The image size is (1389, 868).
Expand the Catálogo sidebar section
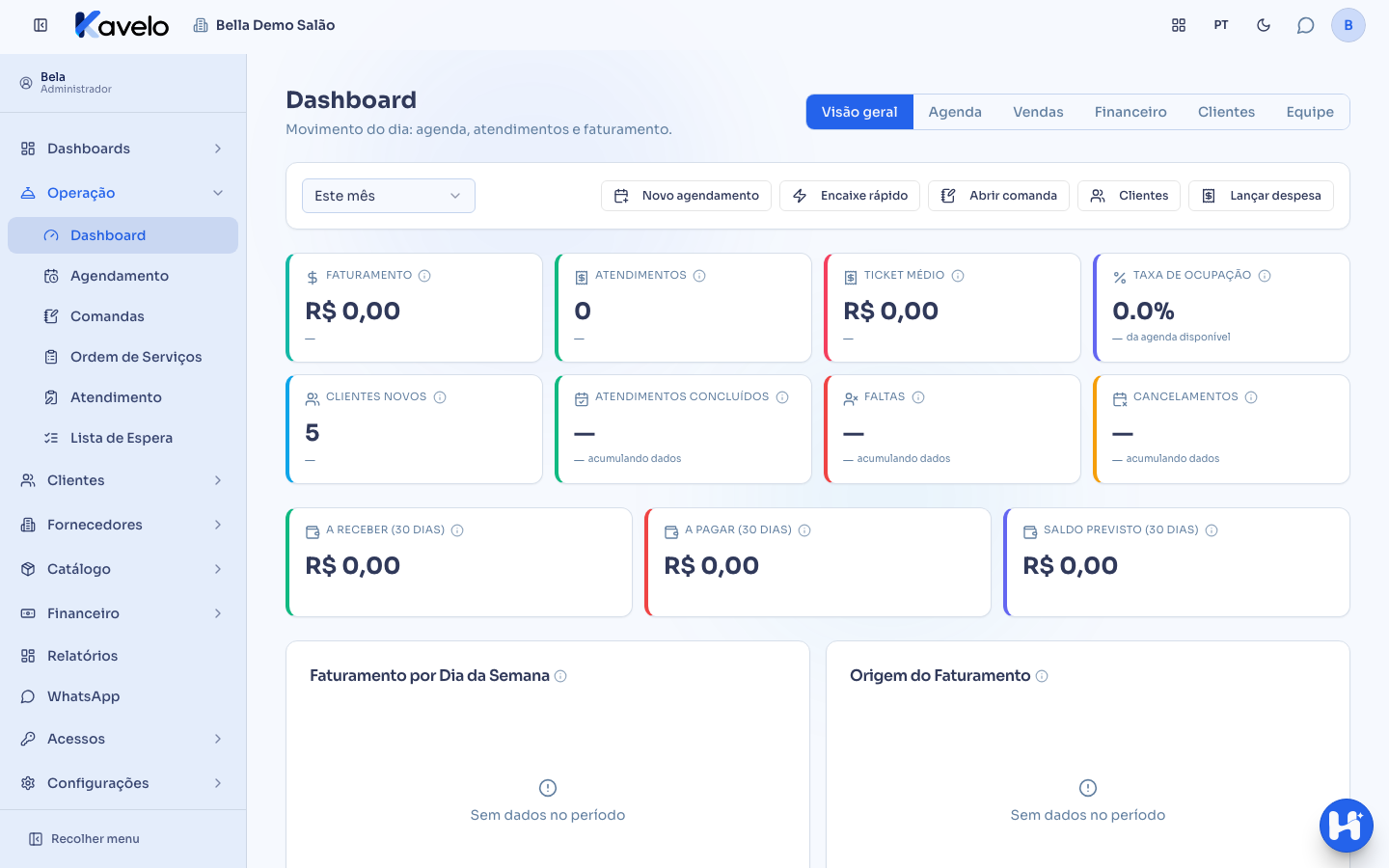click(x=123, y=569)
